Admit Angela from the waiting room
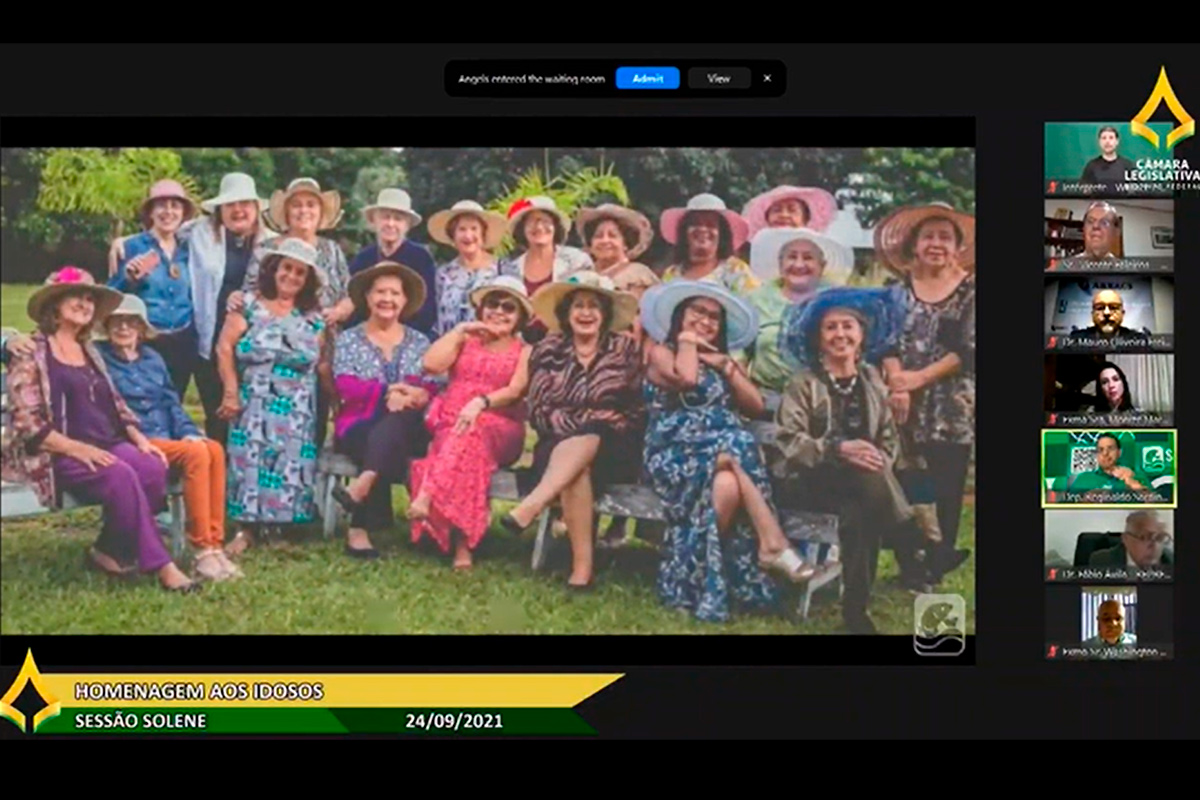This screenshot has height=800, width=1200. coord(647,78)
